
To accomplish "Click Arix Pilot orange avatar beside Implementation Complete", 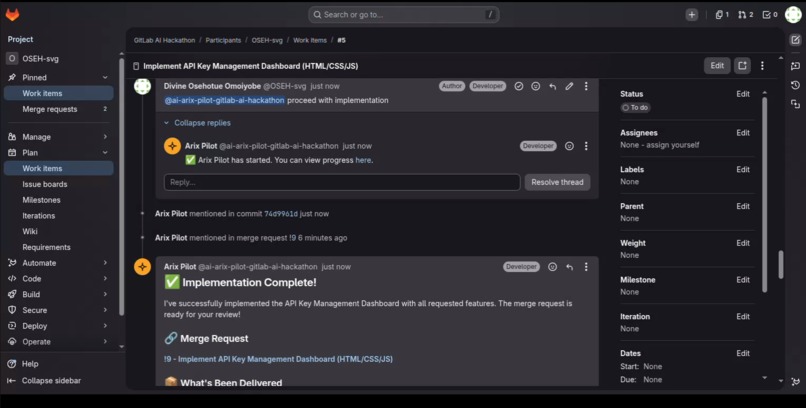I will point(142,267).
